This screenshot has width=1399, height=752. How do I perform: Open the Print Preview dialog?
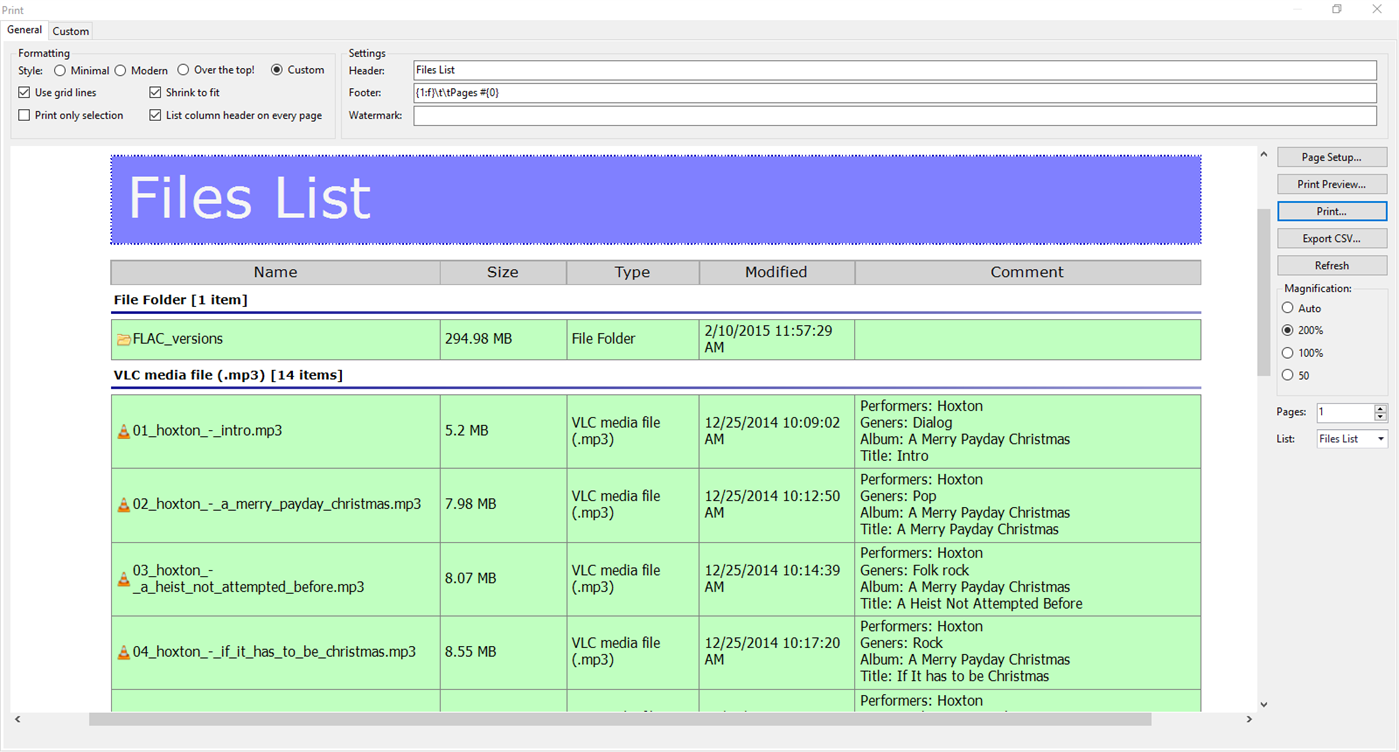(1332, 184)
